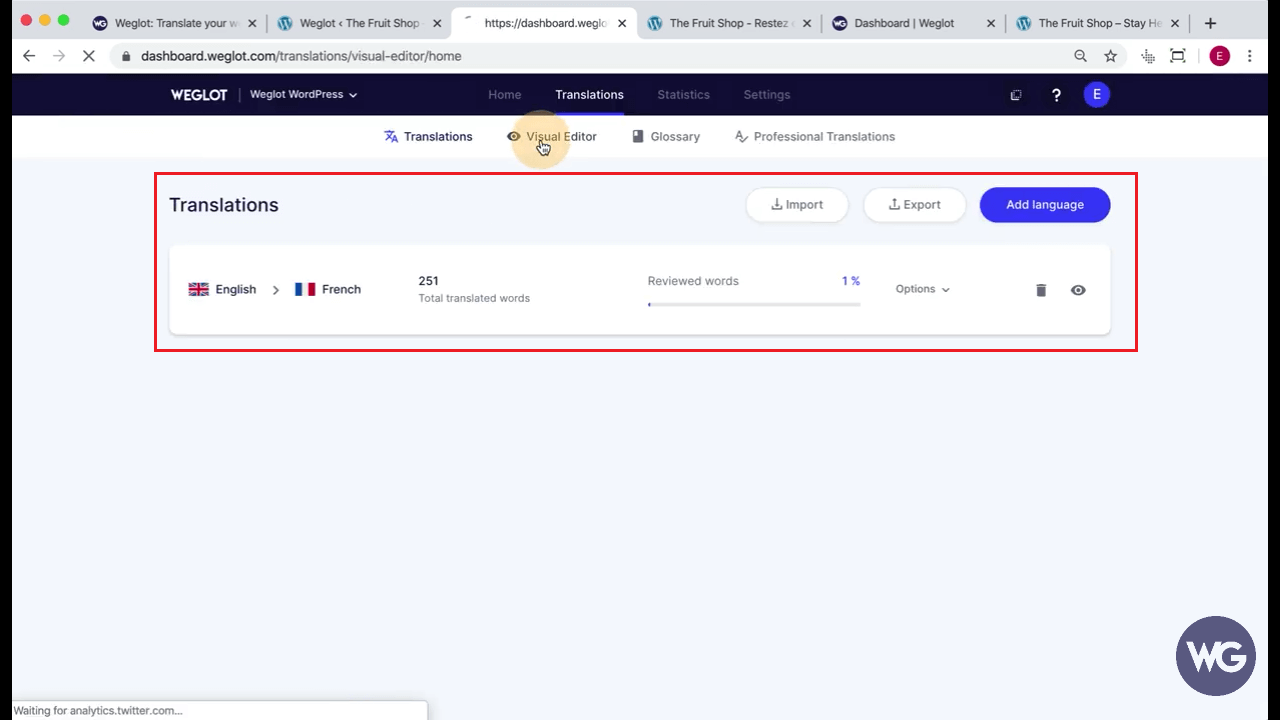The height and width of the screenshot is (720, 1280).
Task: Click the WEGLOT logo in header
Action: click(x=199, y=95)
